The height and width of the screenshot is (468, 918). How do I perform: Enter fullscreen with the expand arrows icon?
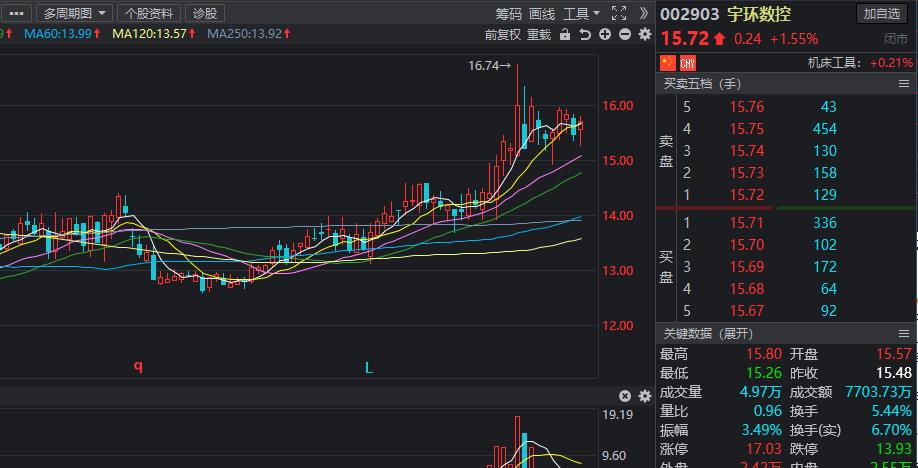[619, 13]
